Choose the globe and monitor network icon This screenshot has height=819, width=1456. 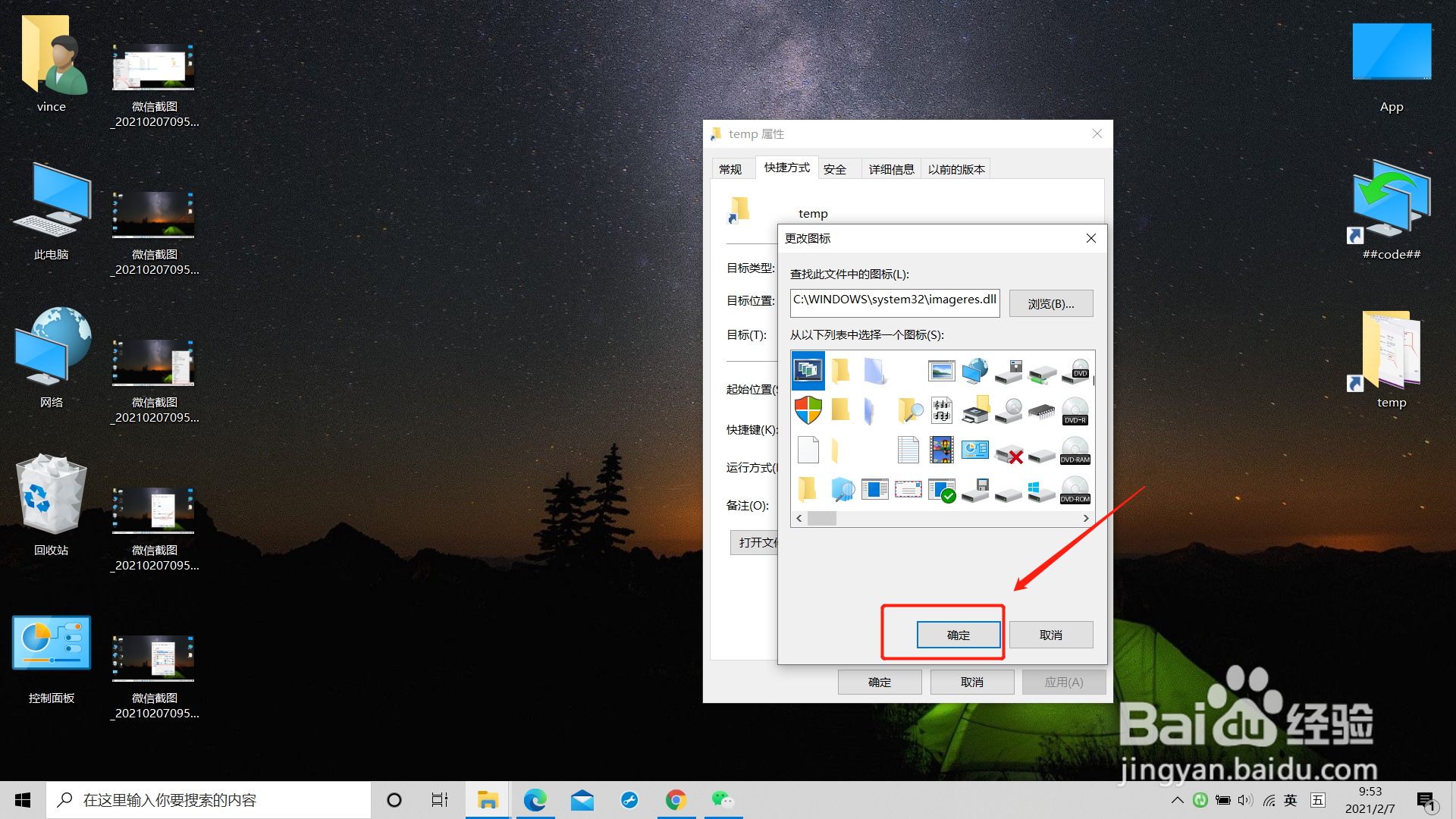click(x=975, y=371)
